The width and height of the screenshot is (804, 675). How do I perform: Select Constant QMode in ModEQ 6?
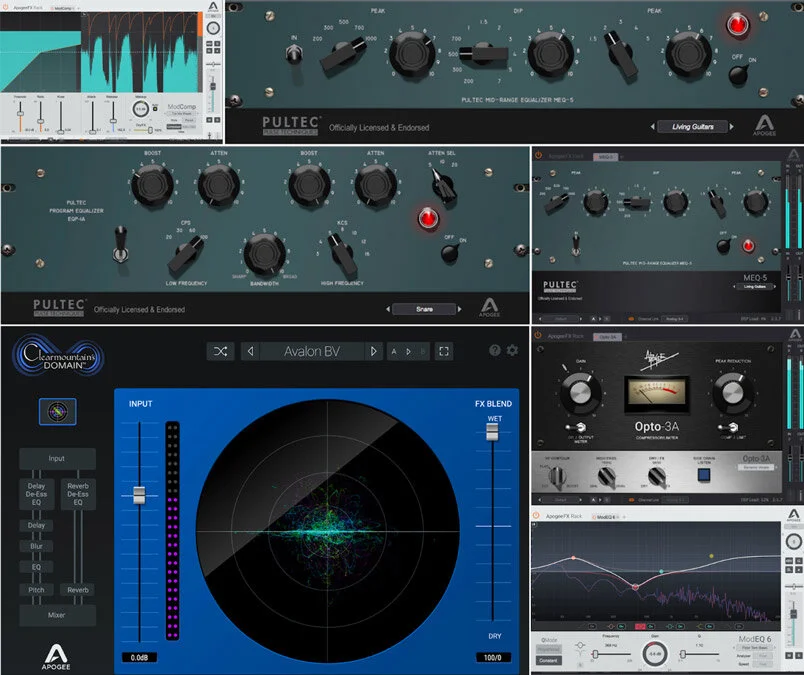pos(548,661)
